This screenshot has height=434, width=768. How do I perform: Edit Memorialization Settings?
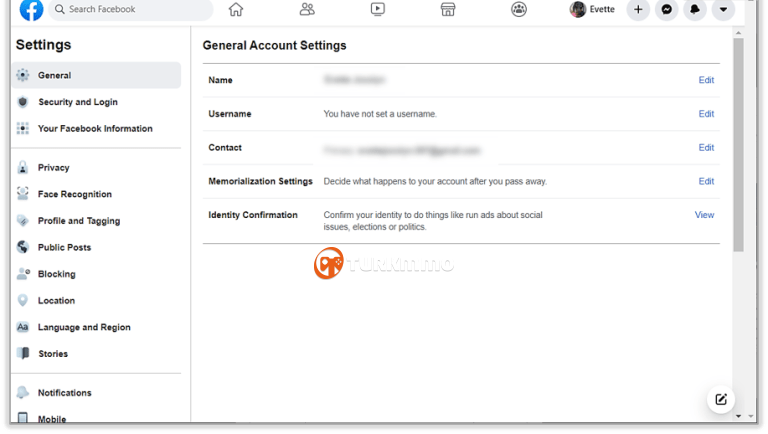(706, 181)
